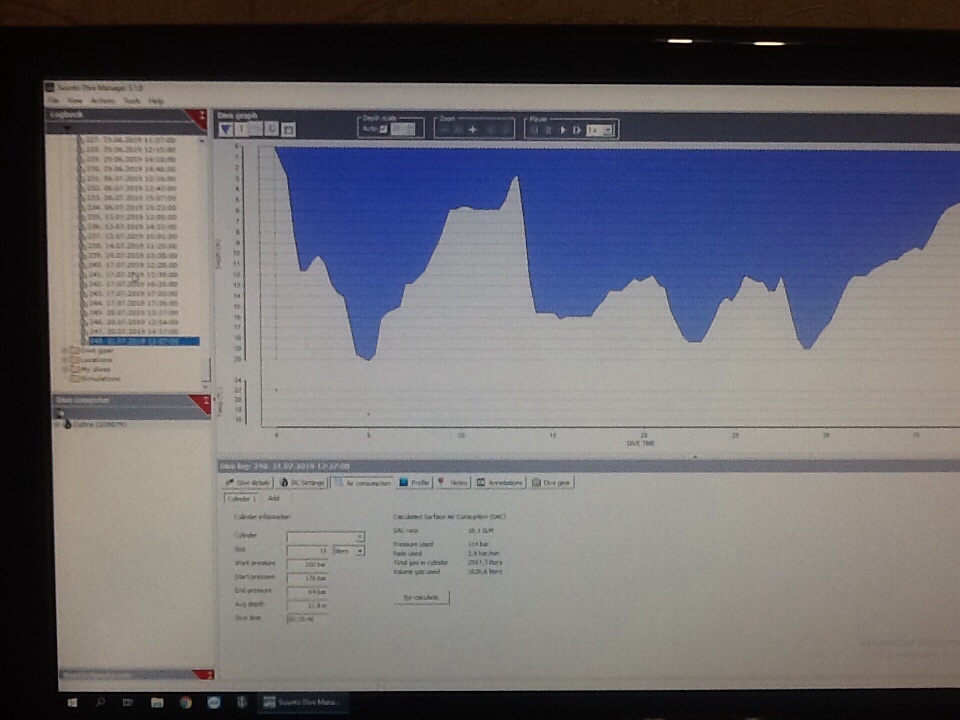The width and height of the screenshot is (960, 720).
Task: Open the Windows Start menu
Action: (x=72, y=702)
